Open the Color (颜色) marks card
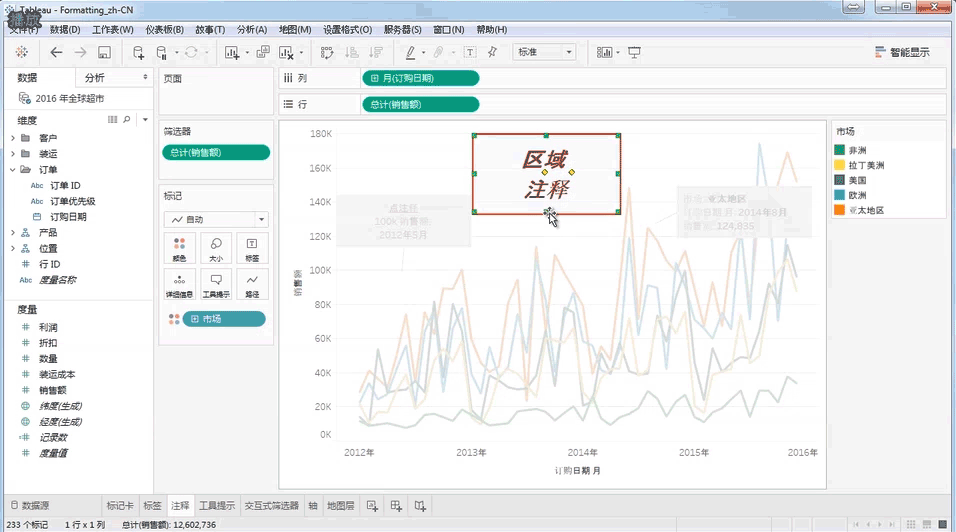This screenshot has height=532, width=956. click(179, 247)
